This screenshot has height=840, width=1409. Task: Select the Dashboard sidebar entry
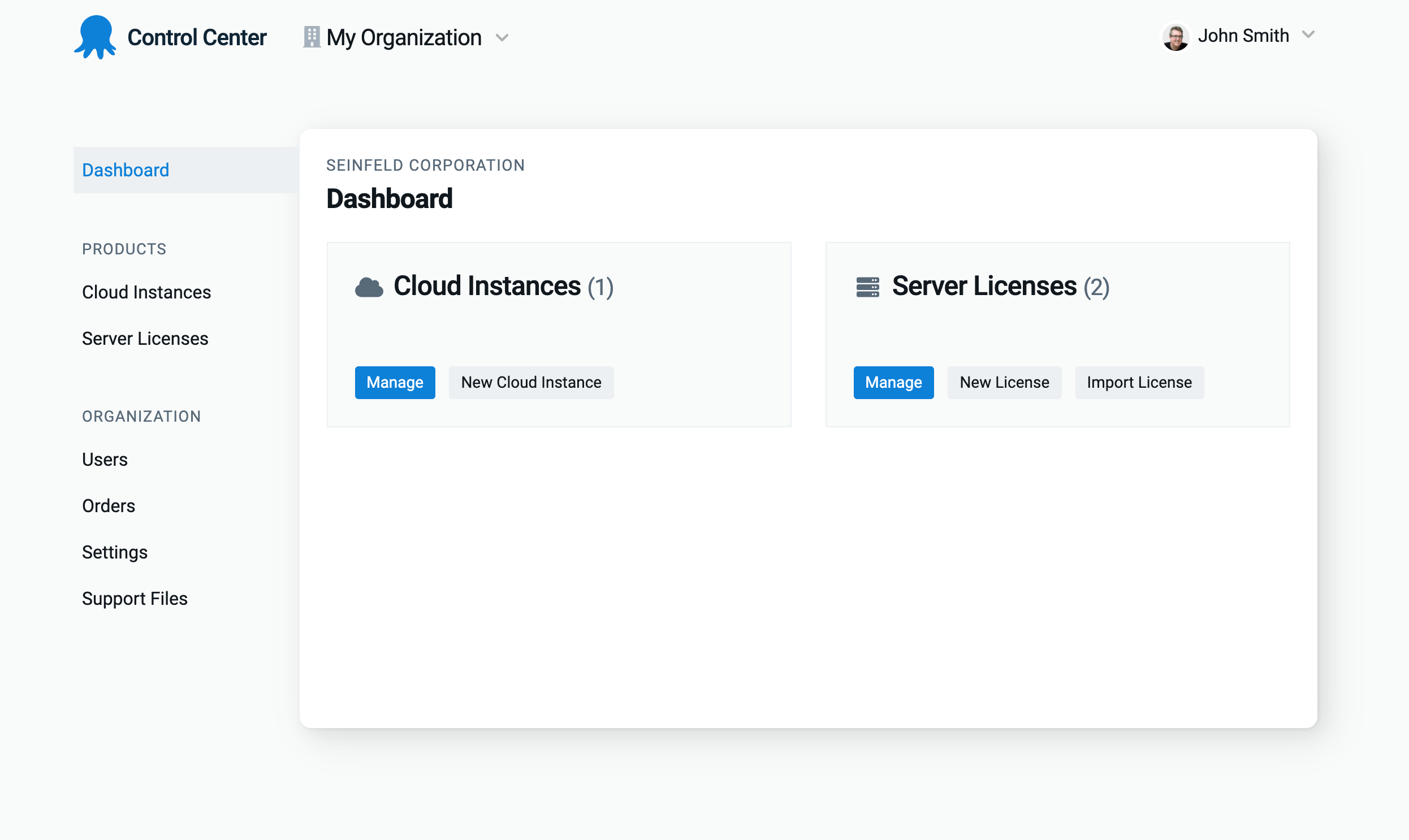point(126,170)
